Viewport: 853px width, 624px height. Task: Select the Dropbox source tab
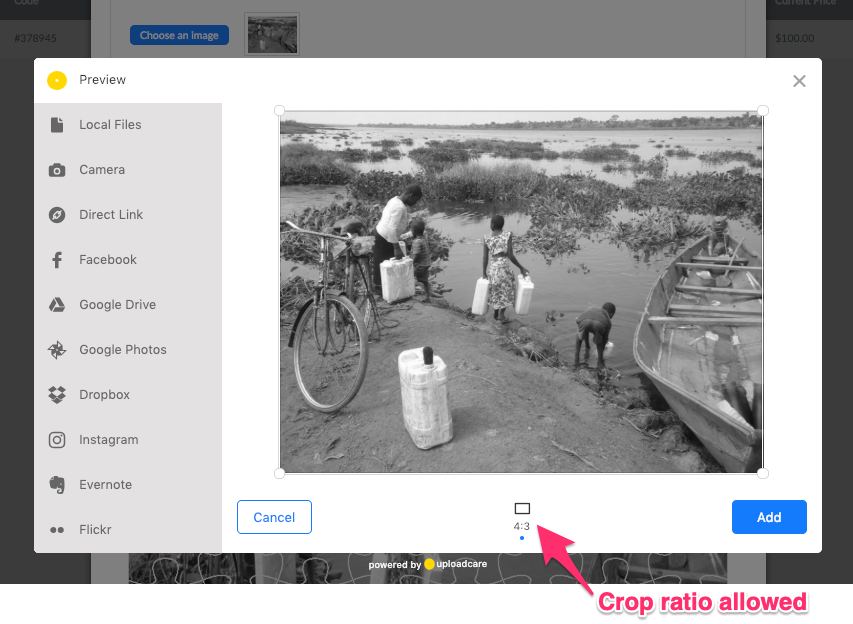[x=128, y=395]
